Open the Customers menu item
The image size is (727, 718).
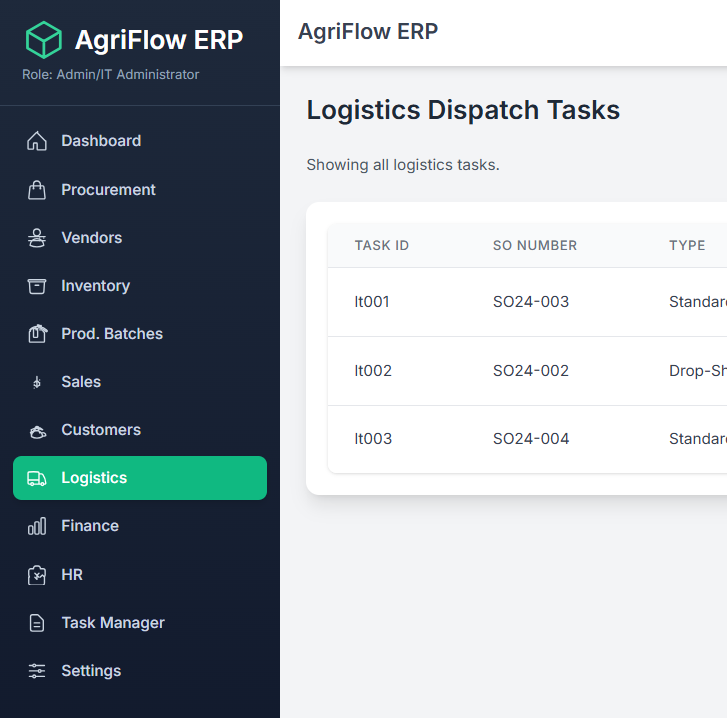coord(100,430)
